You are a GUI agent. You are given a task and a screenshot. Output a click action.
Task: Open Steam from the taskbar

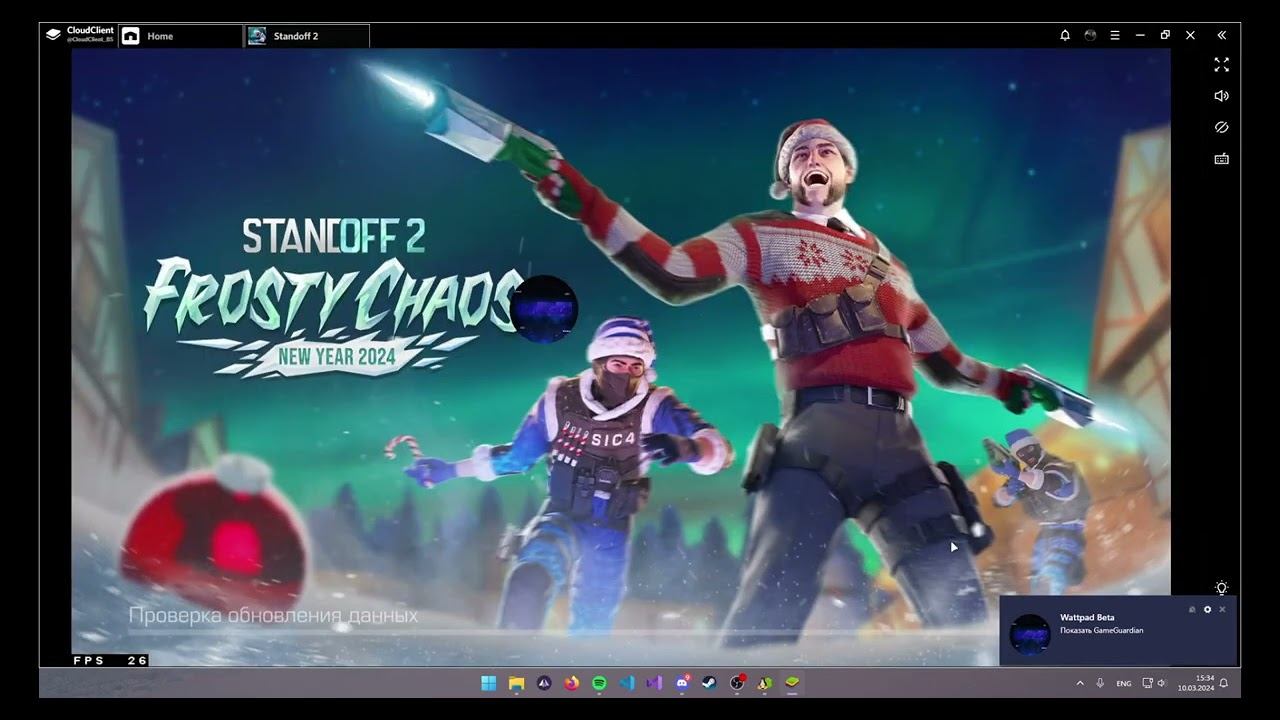[708, 683]
